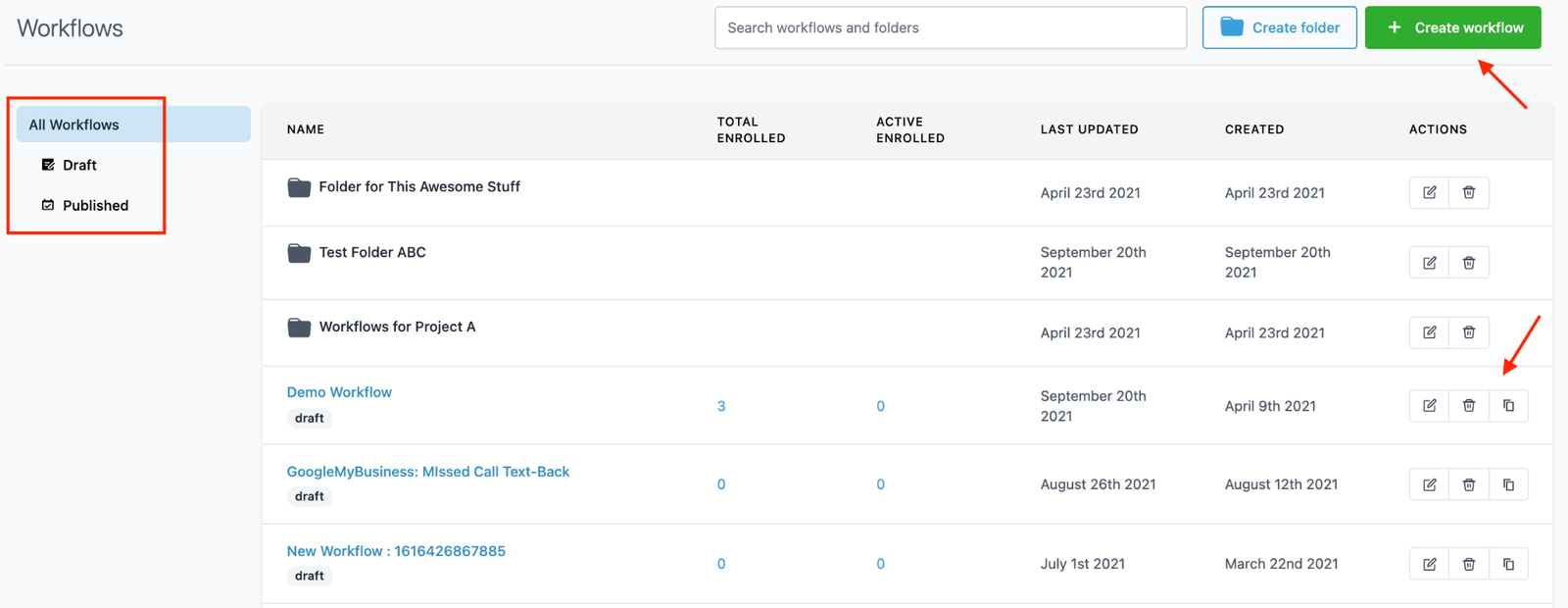
Task: Focus the Search workflows and folders field
Action: (x=950, y=27)
